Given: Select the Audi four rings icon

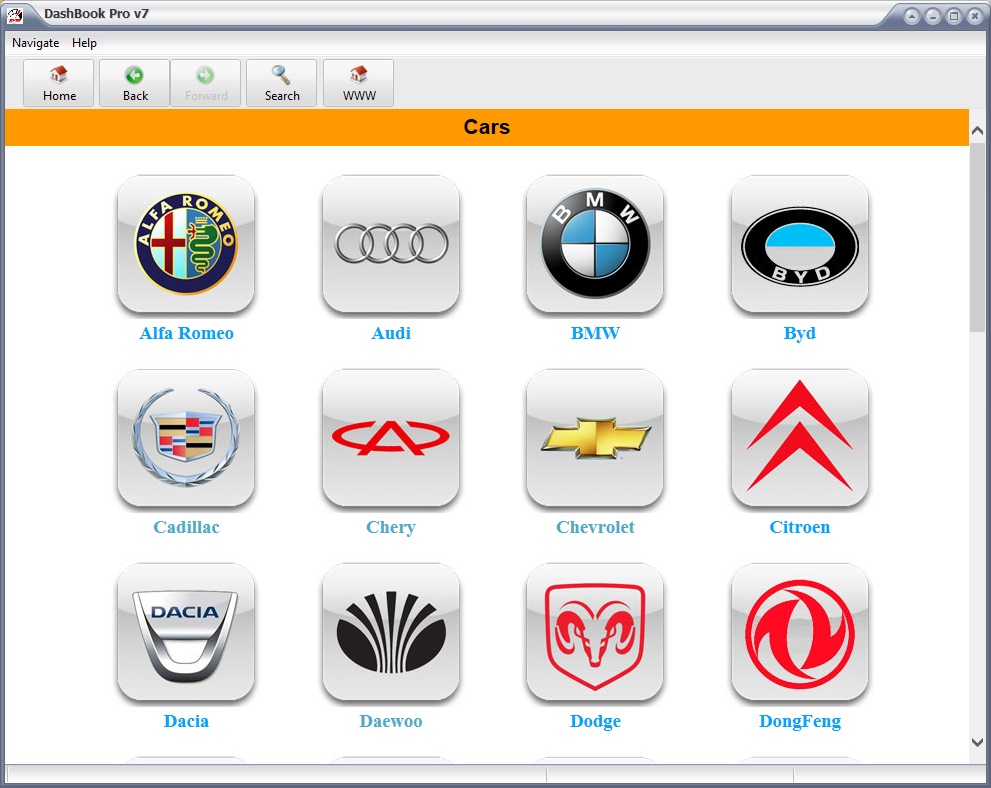Looking at the screenshot, I should click(391, 244).
